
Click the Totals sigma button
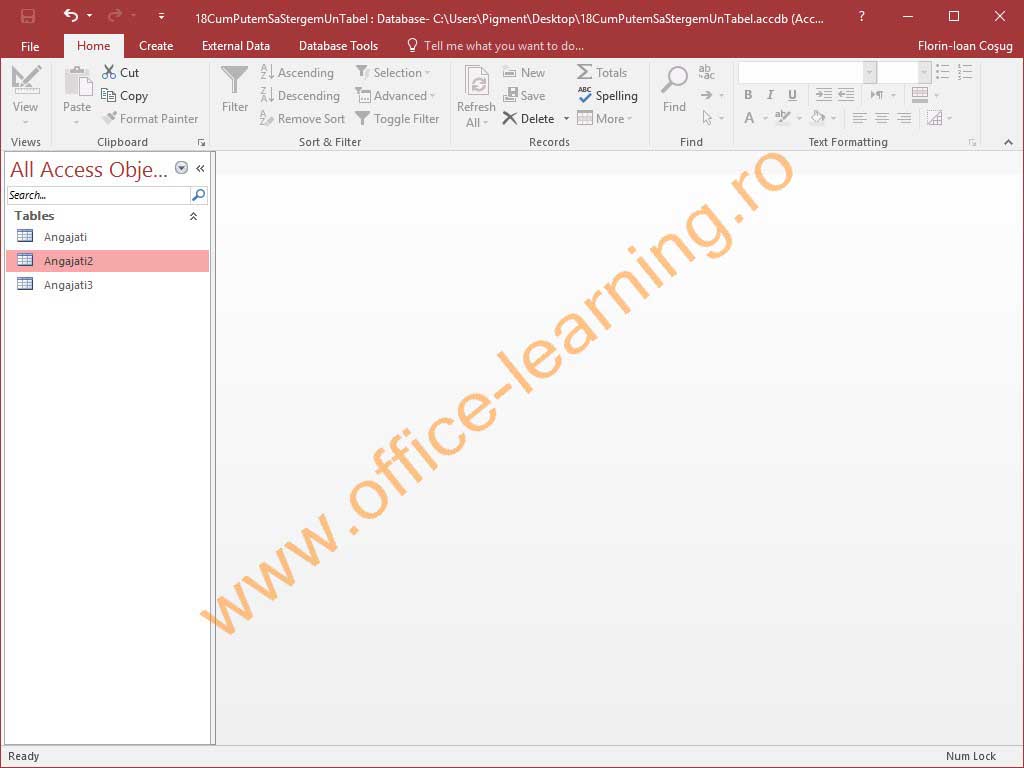pos(601,72)
